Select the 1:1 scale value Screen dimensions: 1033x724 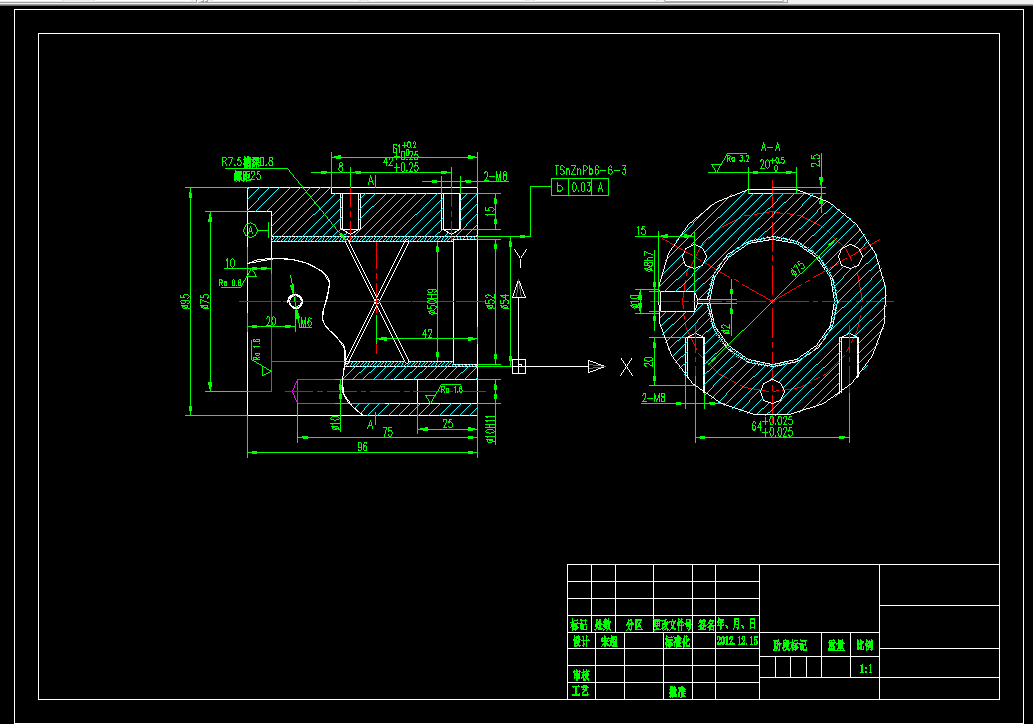tap(866, 669)
